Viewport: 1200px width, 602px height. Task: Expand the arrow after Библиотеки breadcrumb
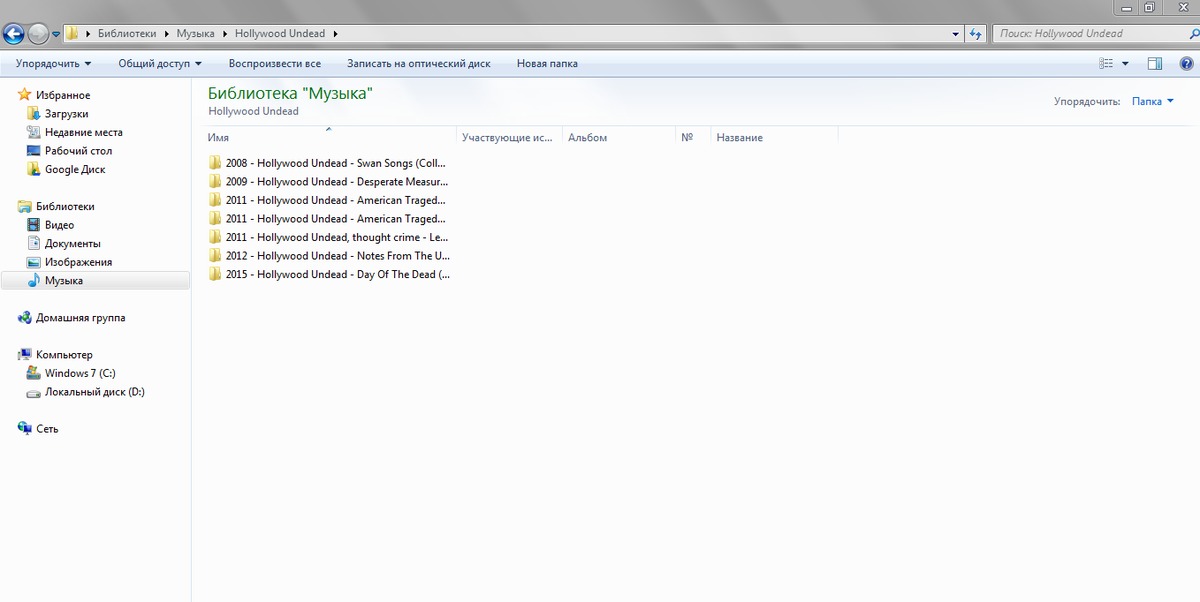point(167,34)
